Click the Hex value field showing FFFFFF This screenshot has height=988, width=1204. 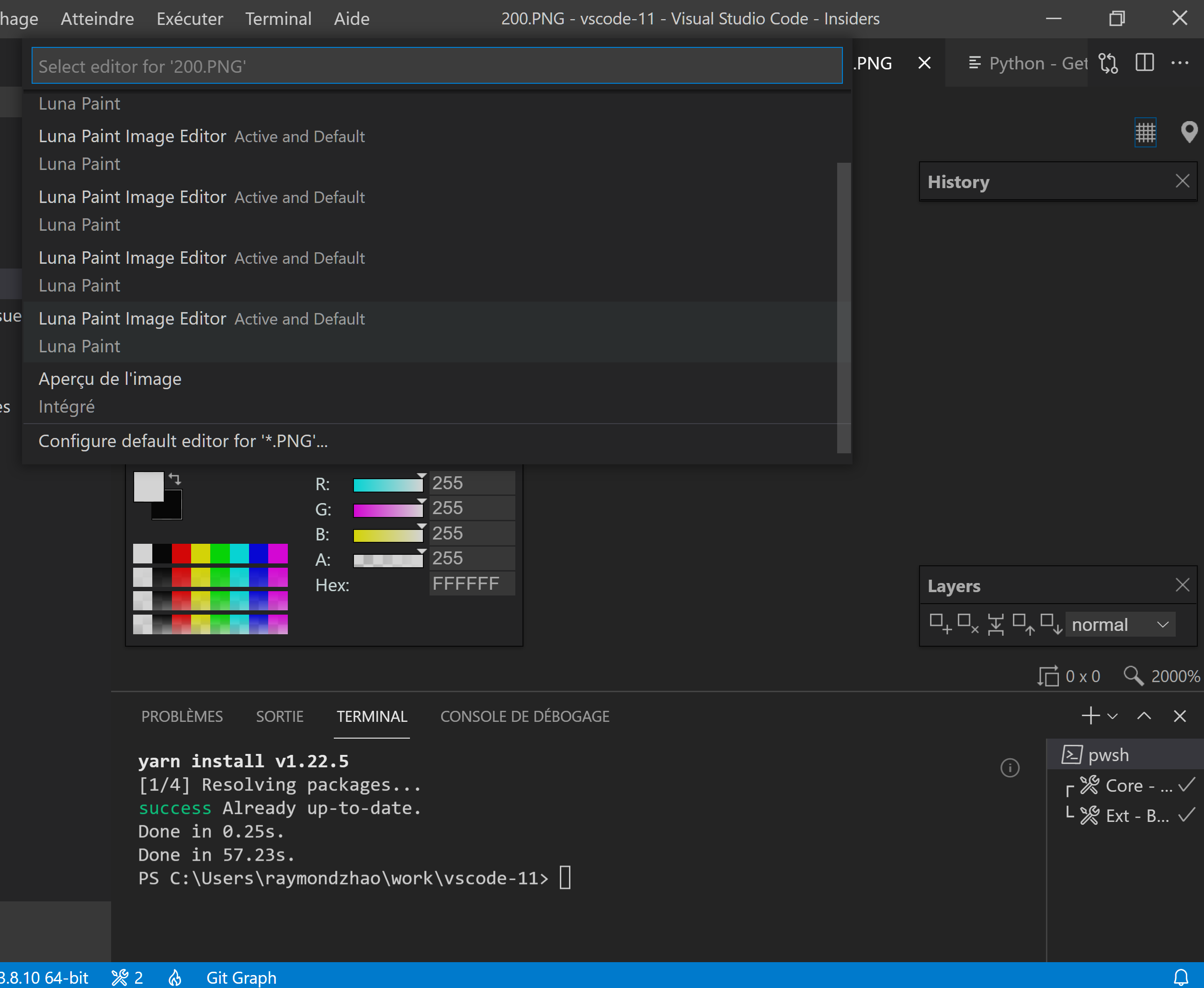tap(471, 584)
